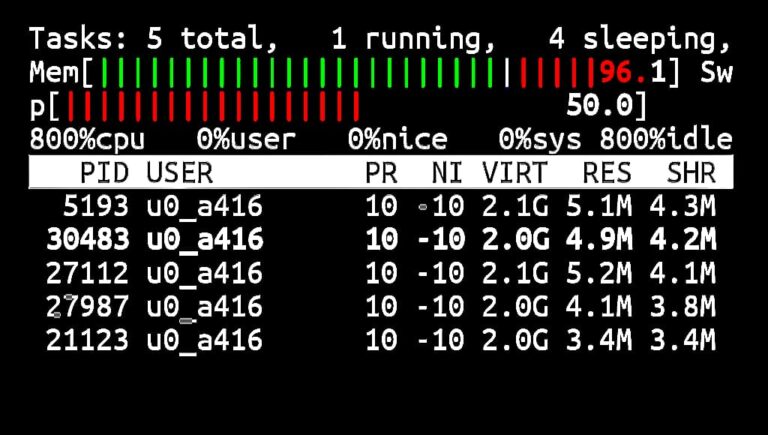
Task: Click the 96.1 memory percentage value
Action: point(632,73)
